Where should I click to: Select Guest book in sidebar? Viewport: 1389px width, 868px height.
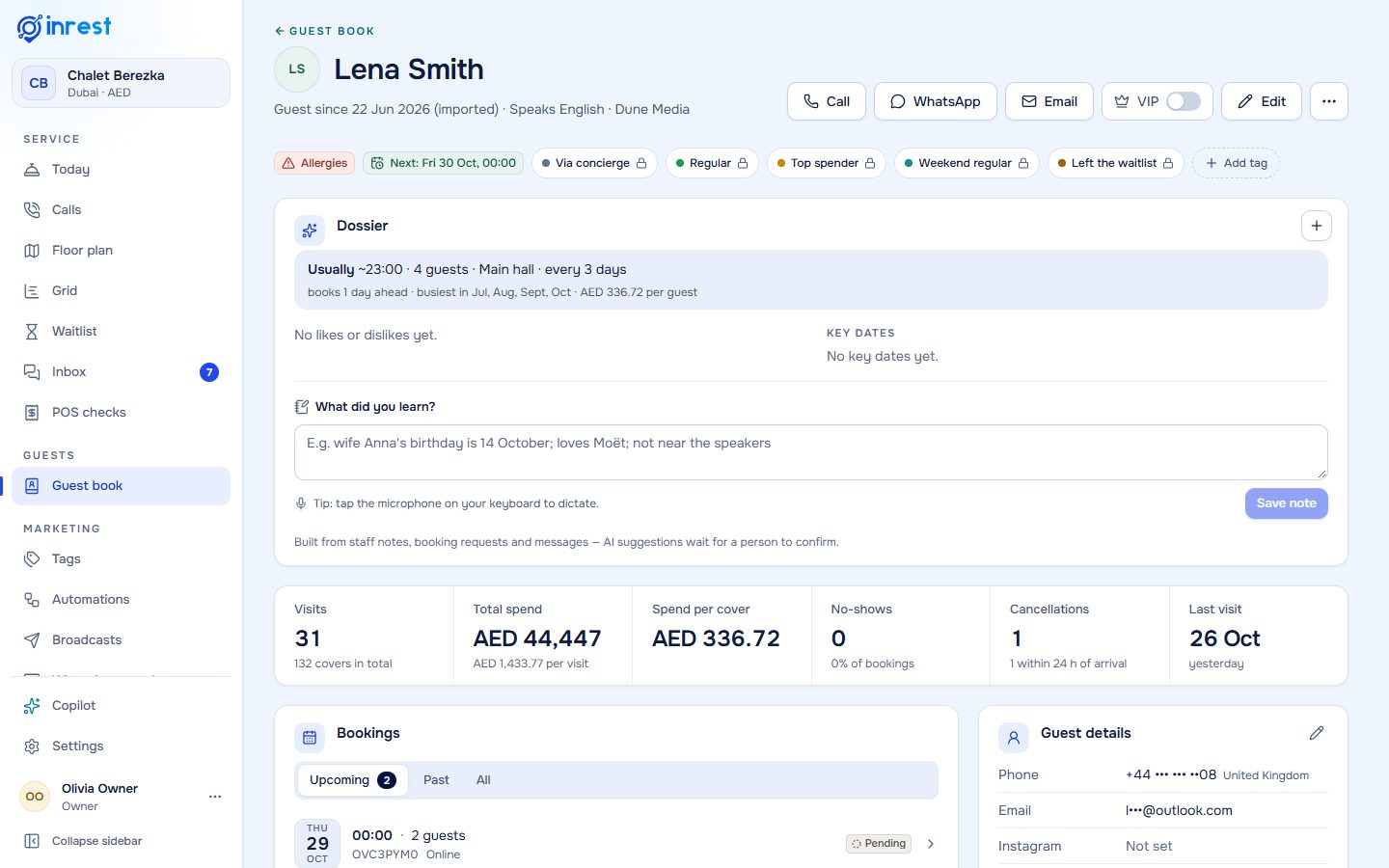pos(121,486)
